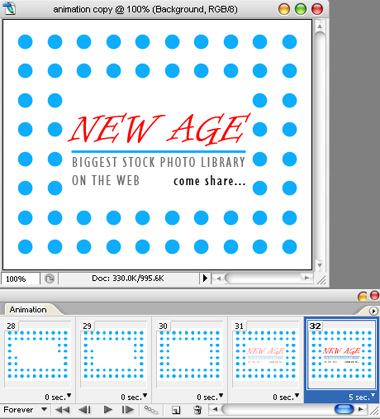Click the 'come share...' text on canvas
This screenshot has height=419, width=380.
pyautogui.click(x=209, y=181)
